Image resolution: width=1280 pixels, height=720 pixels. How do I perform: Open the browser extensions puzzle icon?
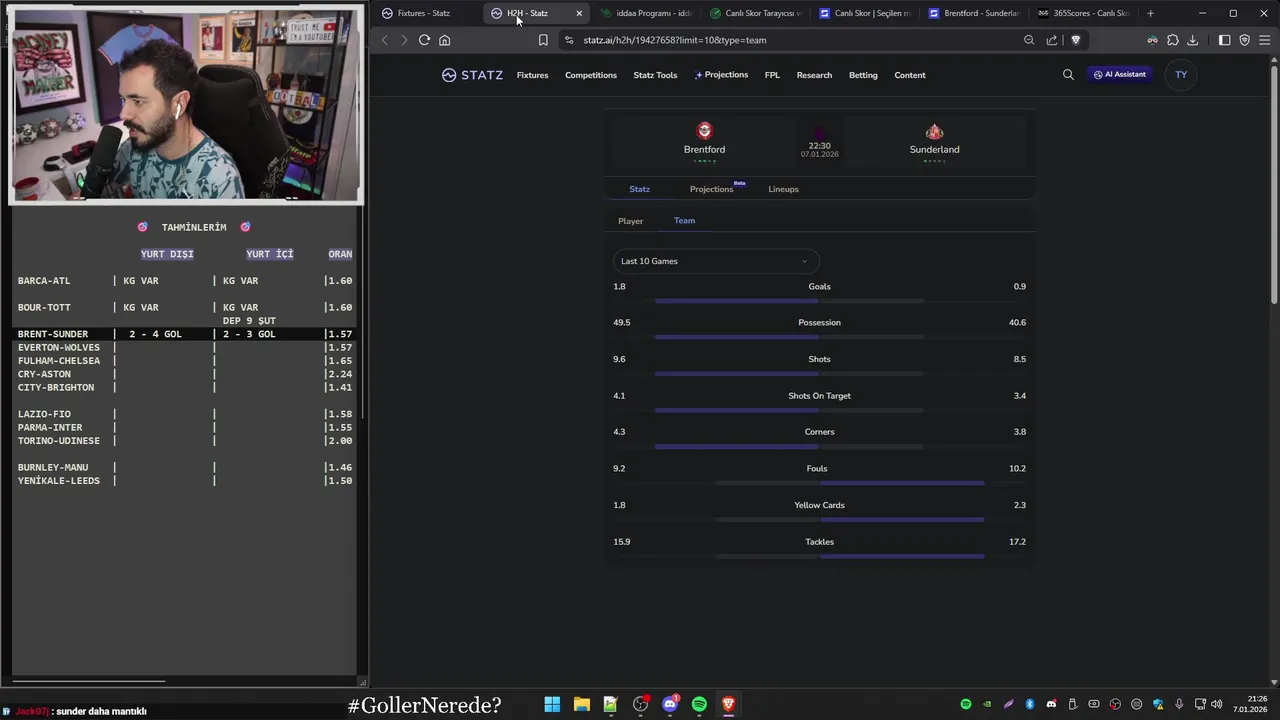[1173, 40]
